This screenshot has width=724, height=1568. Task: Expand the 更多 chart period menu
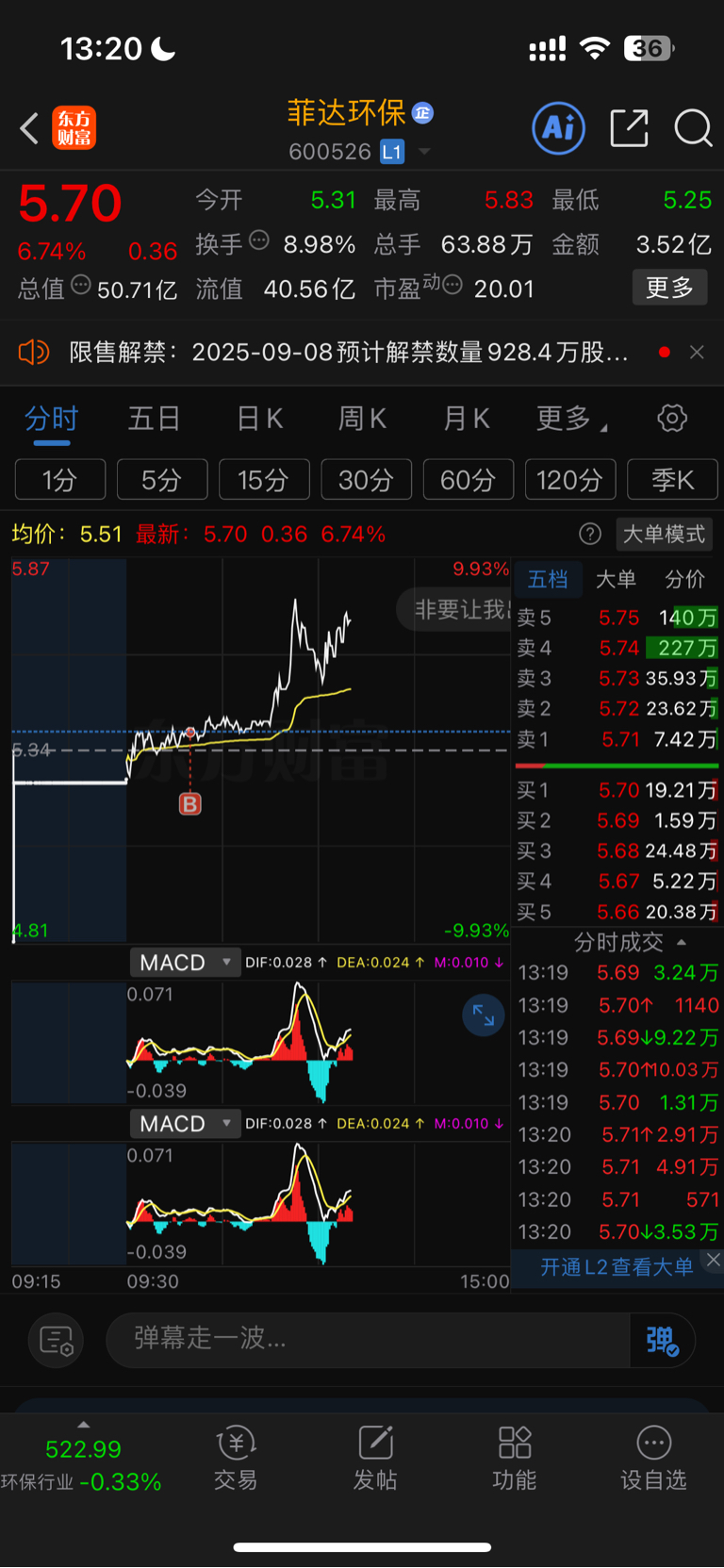[x=571, y=419]
